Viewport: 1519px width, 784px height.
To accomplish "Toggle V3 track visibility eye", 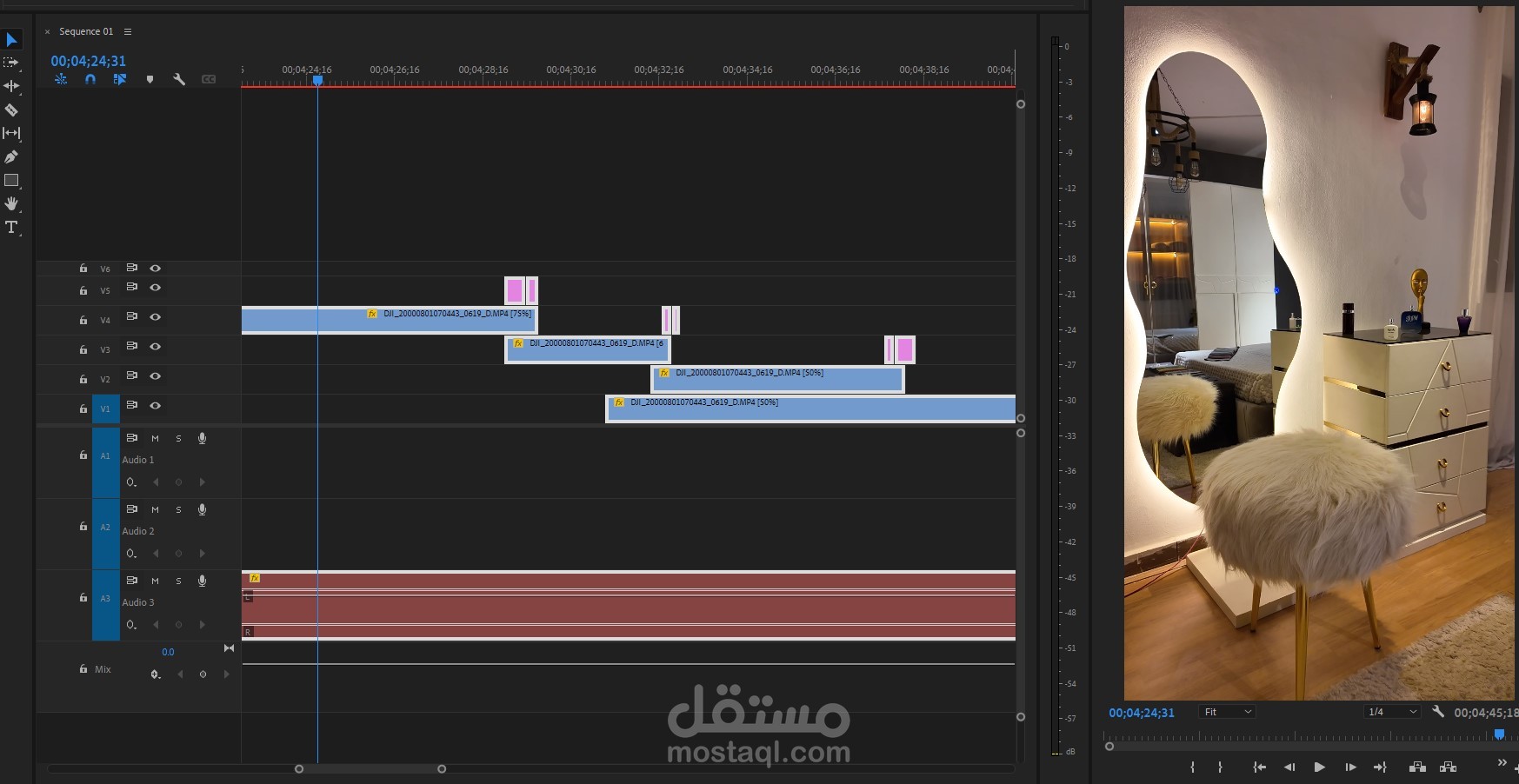I will [x=155, y=347].
